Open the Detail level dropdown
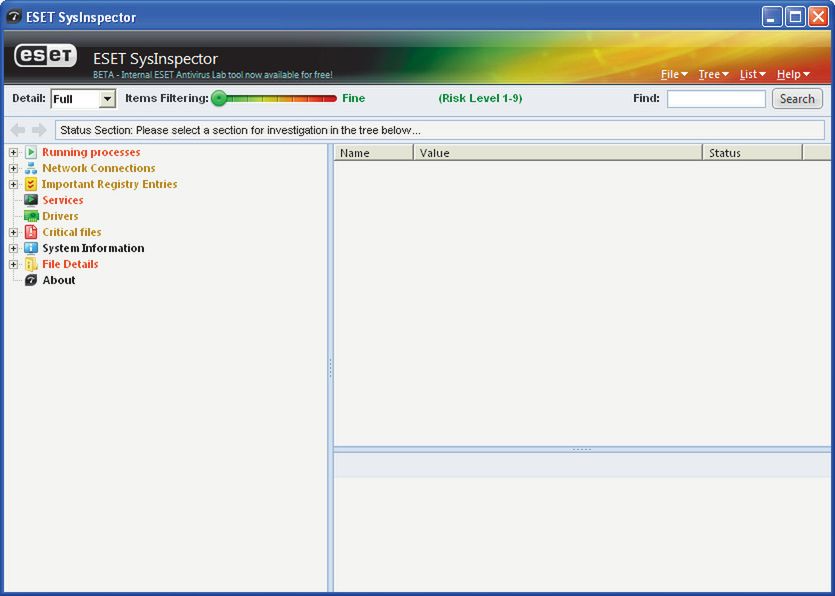835x596 pixels. pos(107,99)
